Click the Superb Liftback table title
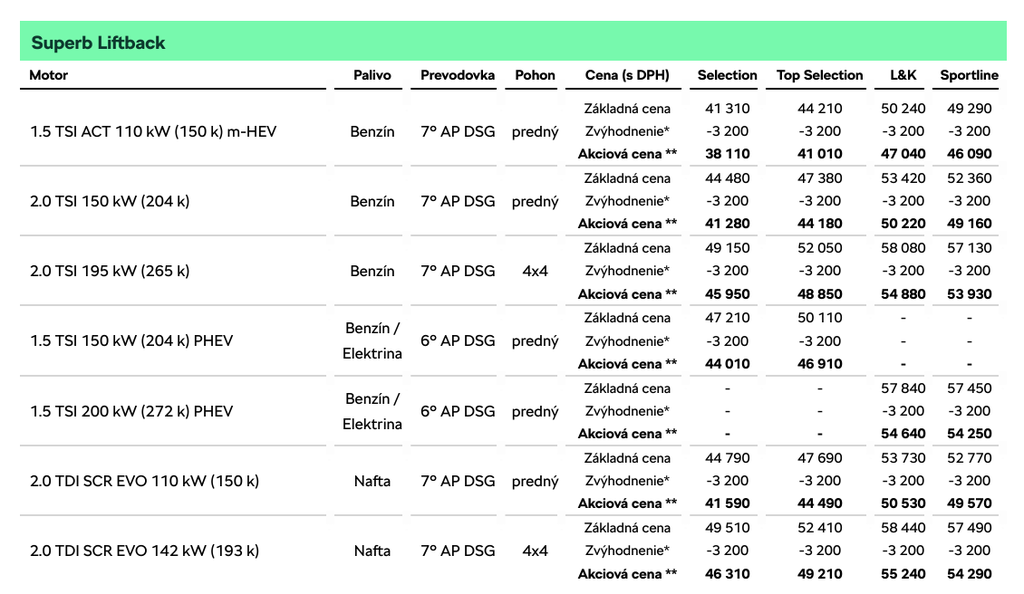Image resolution: width=1024 pixels, height=594 pixels. pos(98,43)
